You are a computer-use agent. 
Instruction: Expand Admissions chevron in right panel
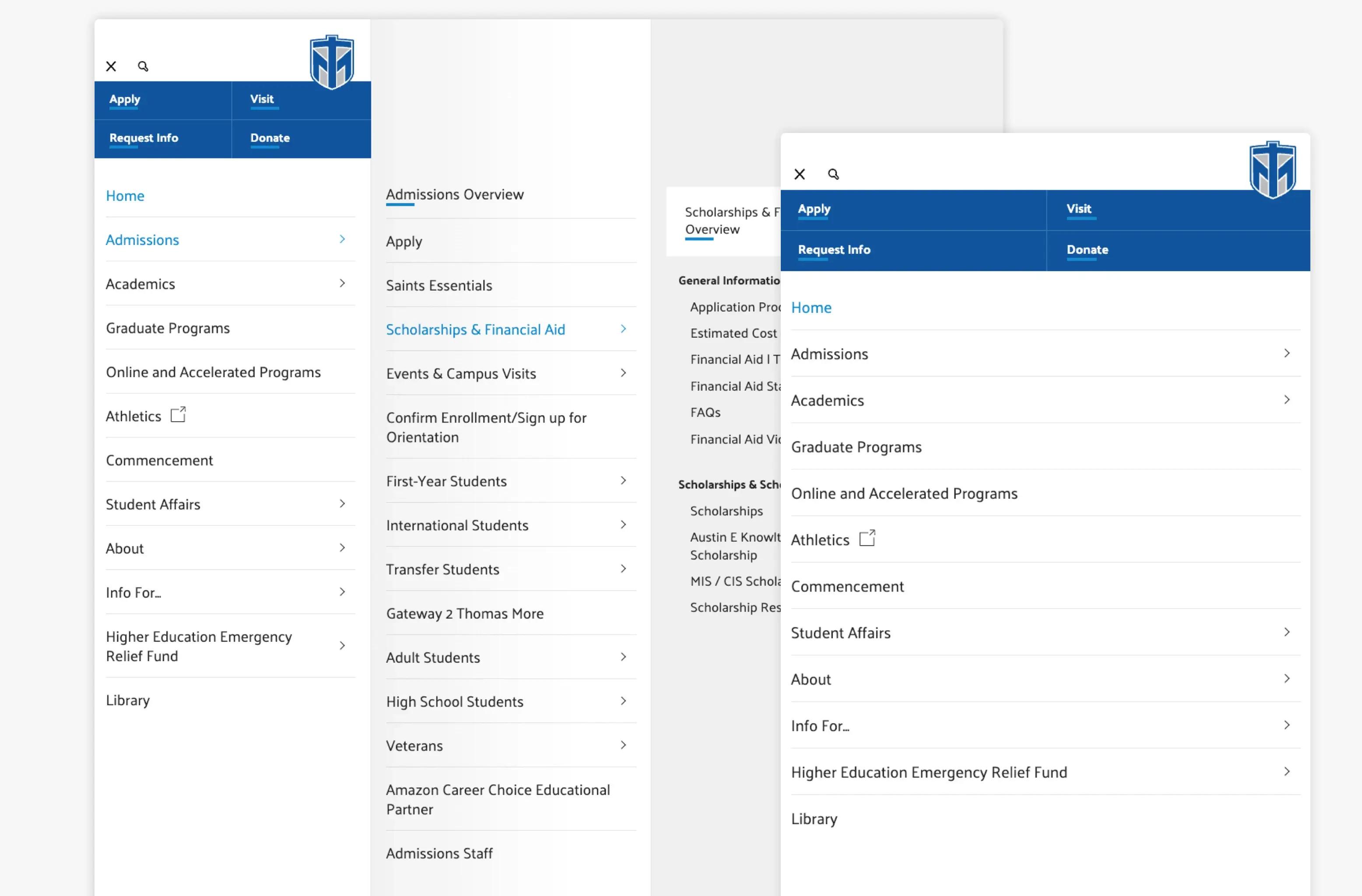click(1287, 353)
